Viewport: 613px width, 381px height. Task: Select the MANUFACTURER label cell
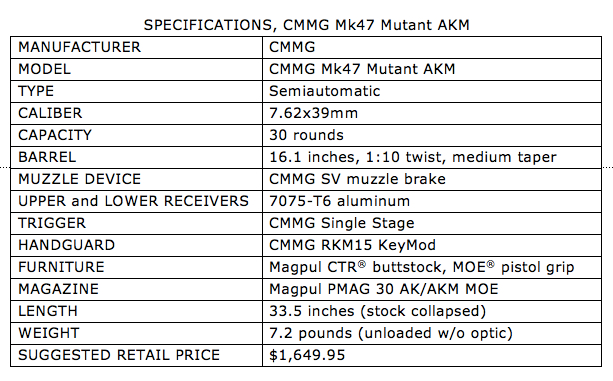tap(136, 47)
